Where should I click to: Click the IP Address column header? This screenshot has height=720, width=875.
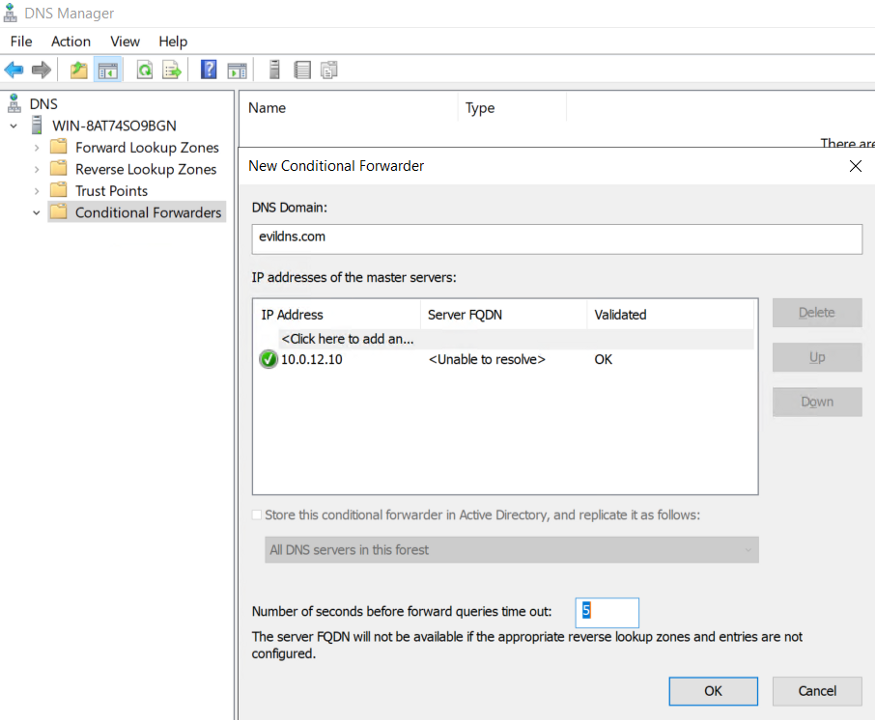[336, 315]
